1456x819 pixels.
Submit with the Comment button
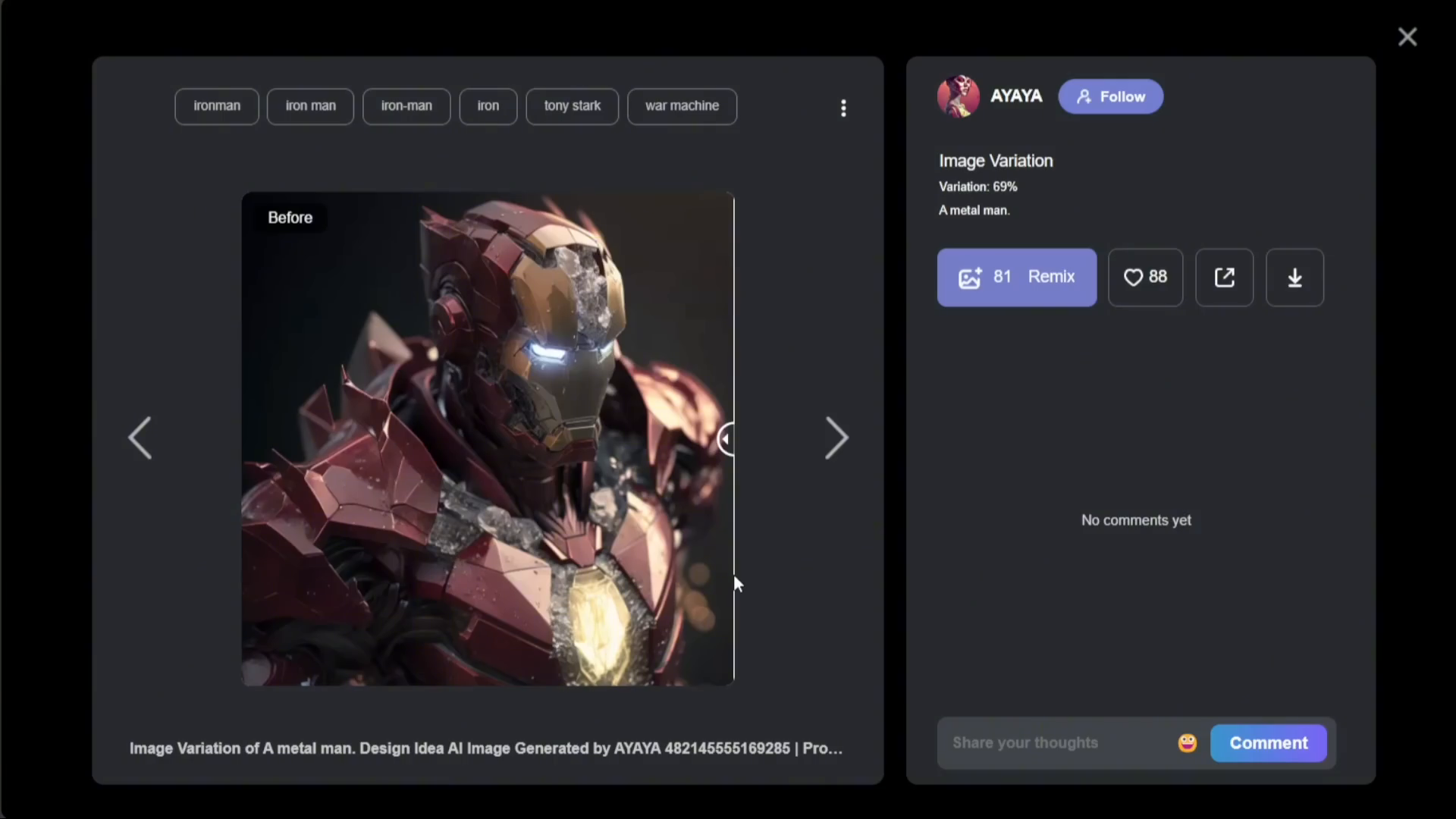1269,743
